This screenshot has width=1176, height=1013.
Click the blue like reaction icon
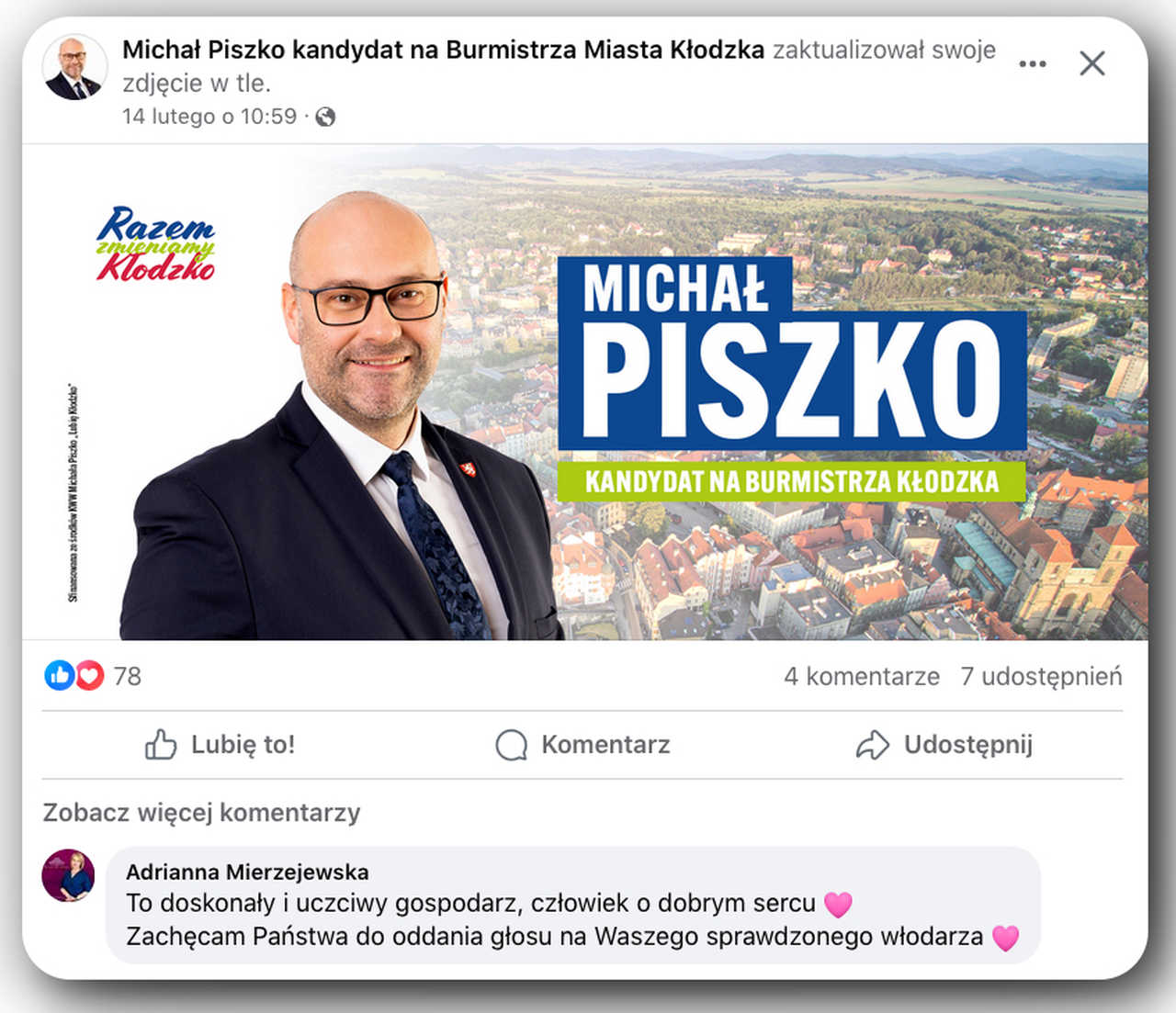tap(59, 676)
